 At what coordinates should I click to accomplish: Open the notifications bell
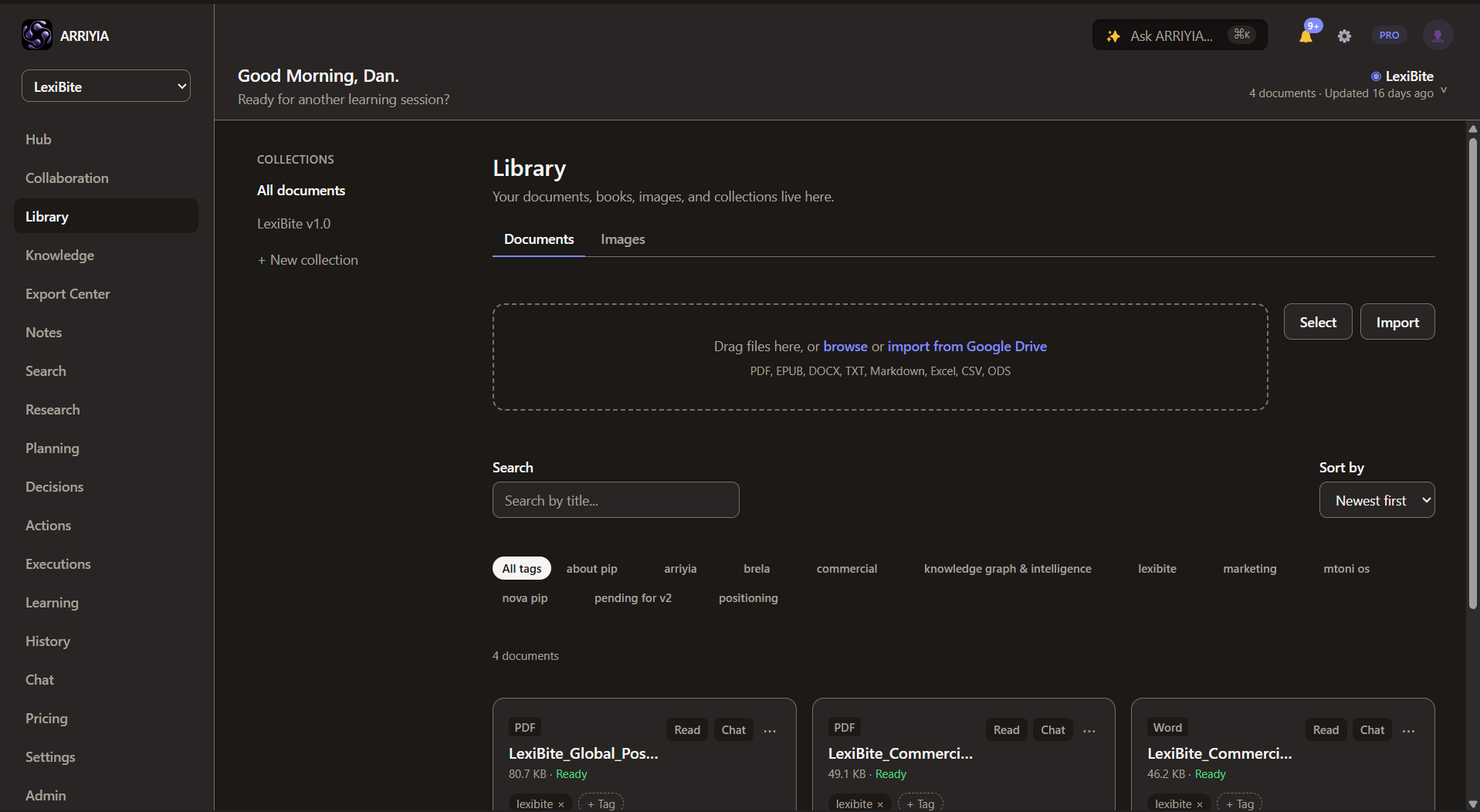click(1306, 36)
